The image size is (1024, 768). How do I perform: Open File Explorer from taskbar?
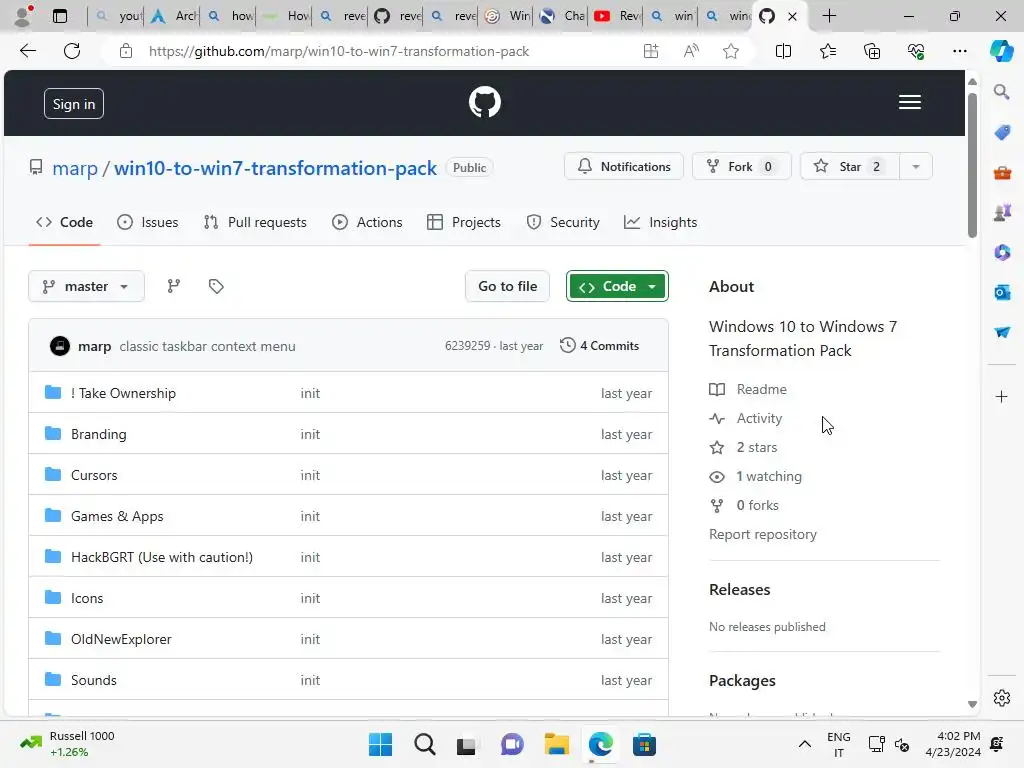(x=556, y=744)
